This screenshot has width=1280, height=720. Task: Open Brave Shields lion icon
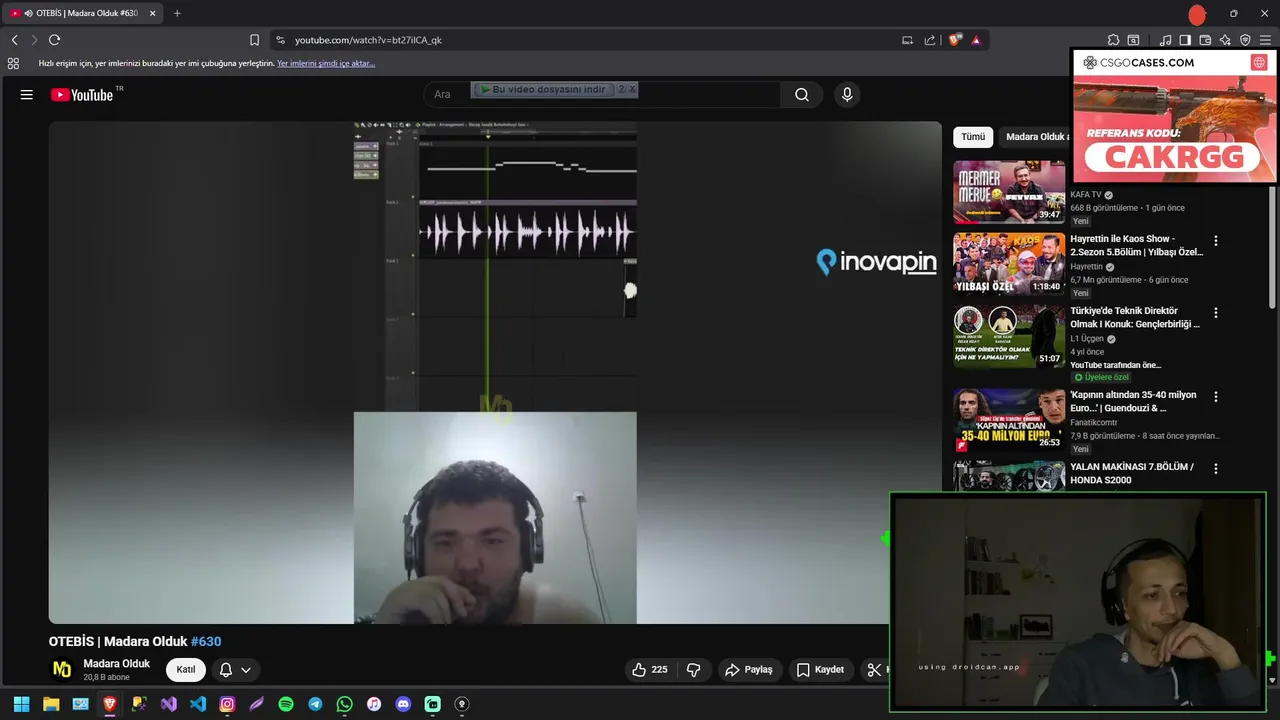955,40
